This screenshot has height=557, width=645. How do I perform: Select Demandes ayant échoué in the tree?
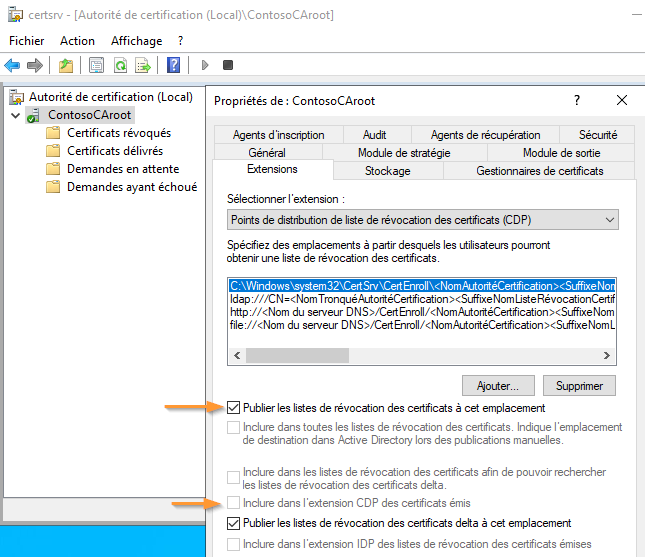point(132,187)
